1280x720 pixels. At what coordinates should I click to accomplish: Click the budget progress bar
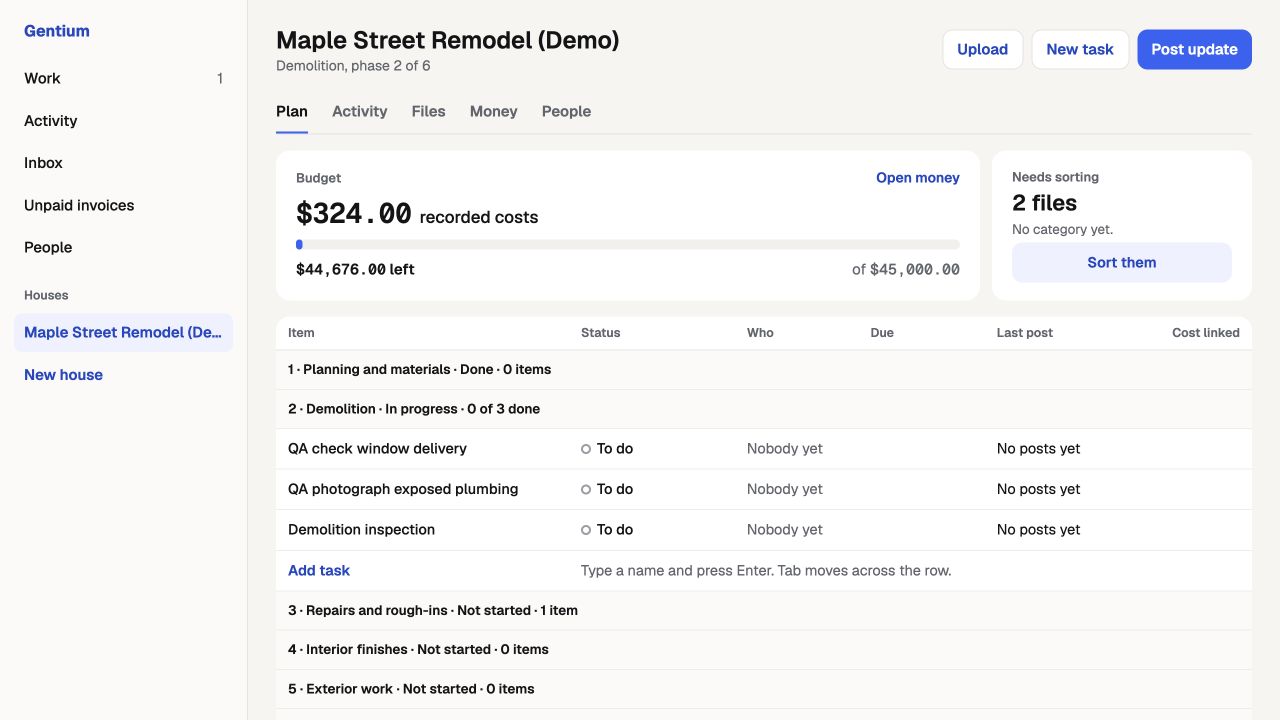click(628, 244)
